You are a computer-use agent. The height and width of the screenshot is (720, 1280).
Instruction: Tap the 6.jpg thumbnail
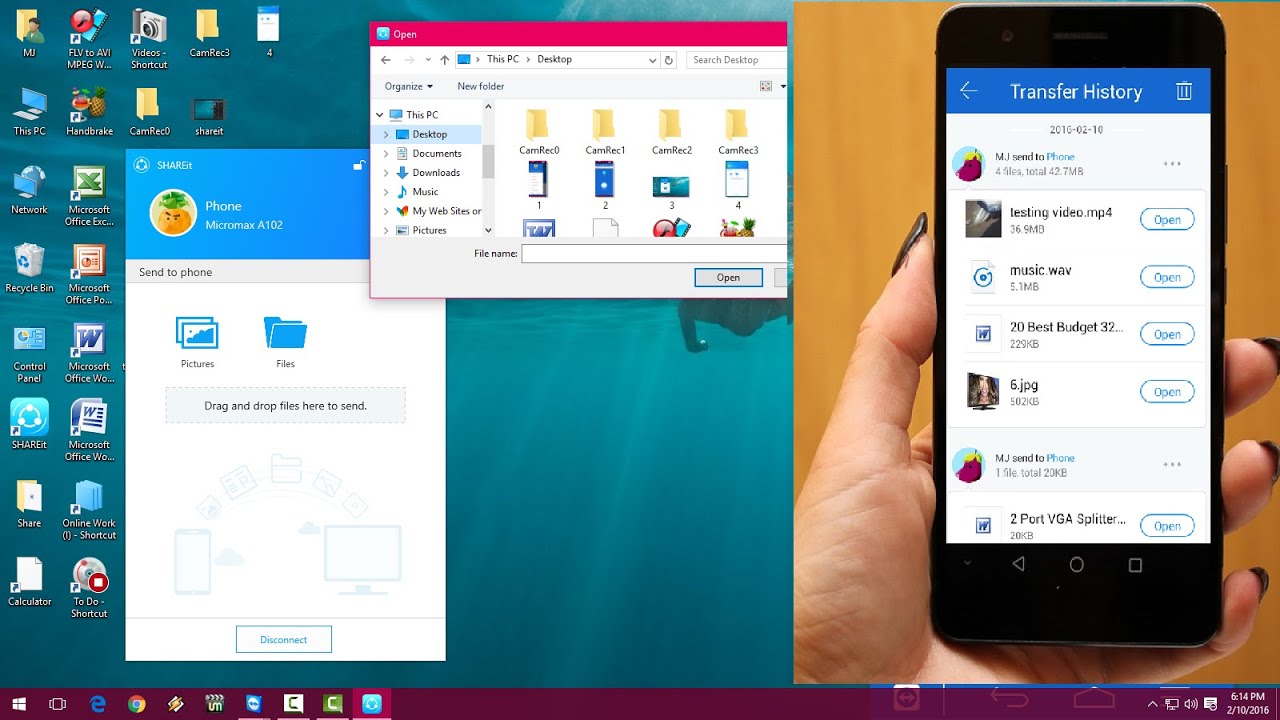[983, 391]
